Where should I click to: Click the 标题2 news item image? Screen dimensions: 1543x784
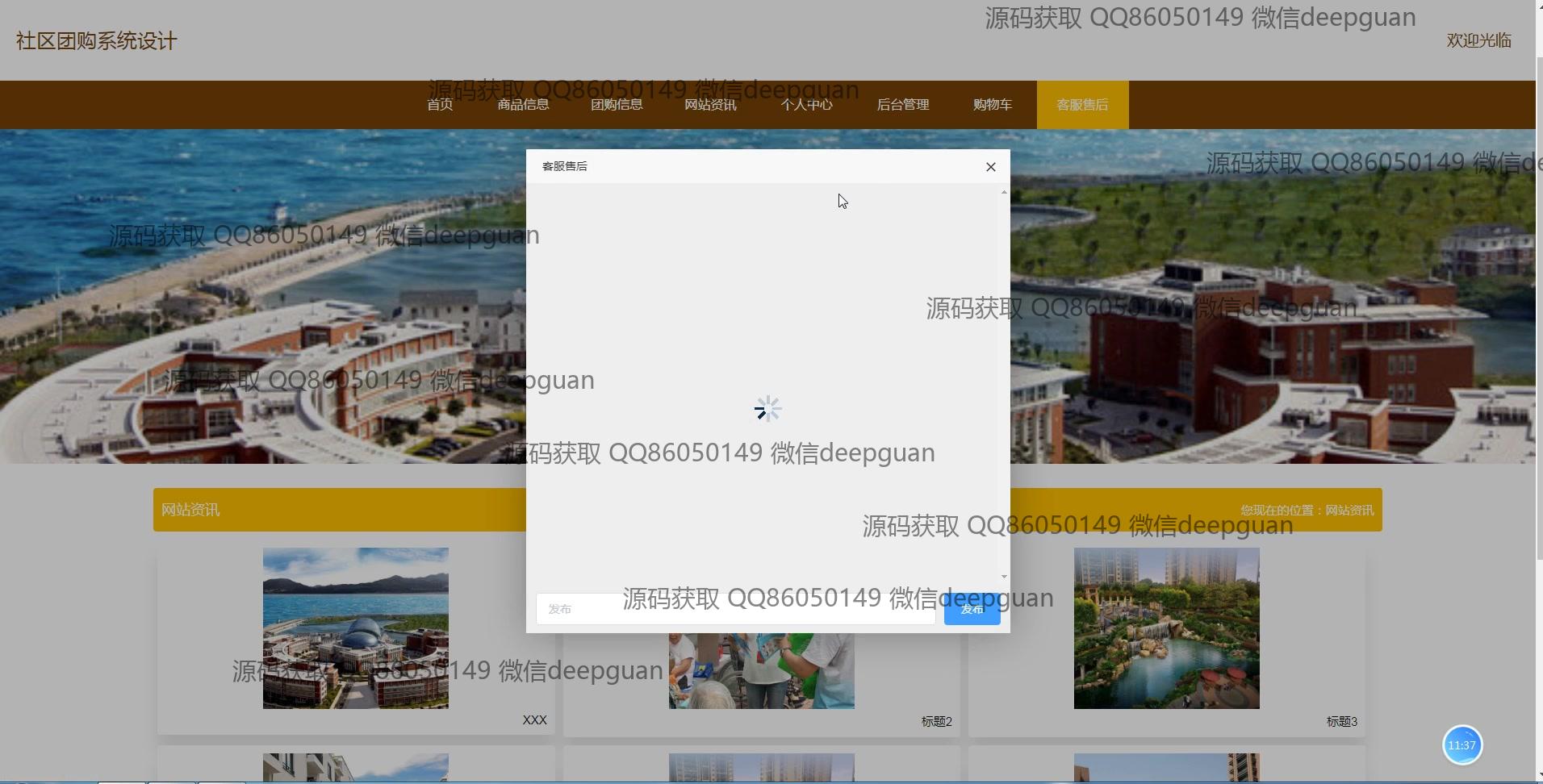click(761, 671)
